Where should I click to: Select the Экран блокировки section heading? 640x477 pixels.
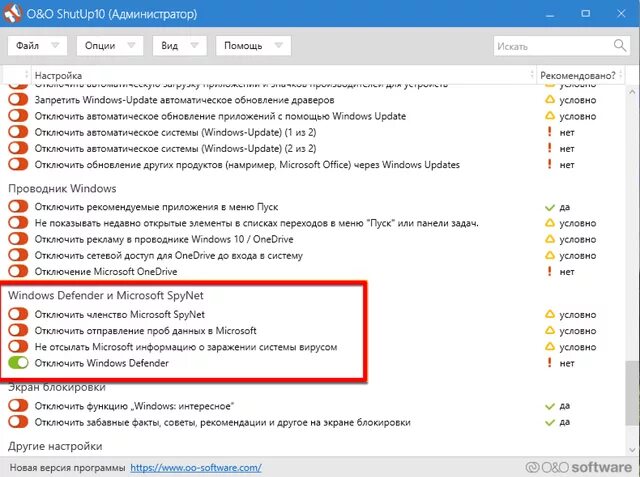click(x=57, y=387)
